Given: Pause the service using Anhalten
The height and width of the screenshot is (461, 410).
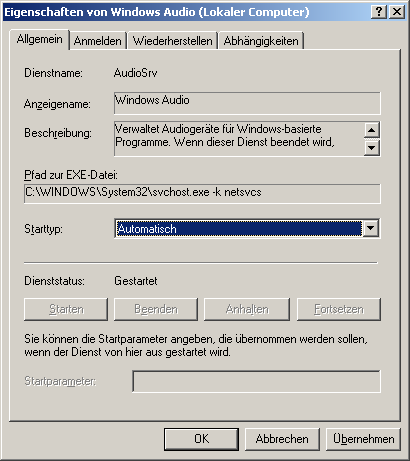Looking at the screenshot, I should pos(247,309).
